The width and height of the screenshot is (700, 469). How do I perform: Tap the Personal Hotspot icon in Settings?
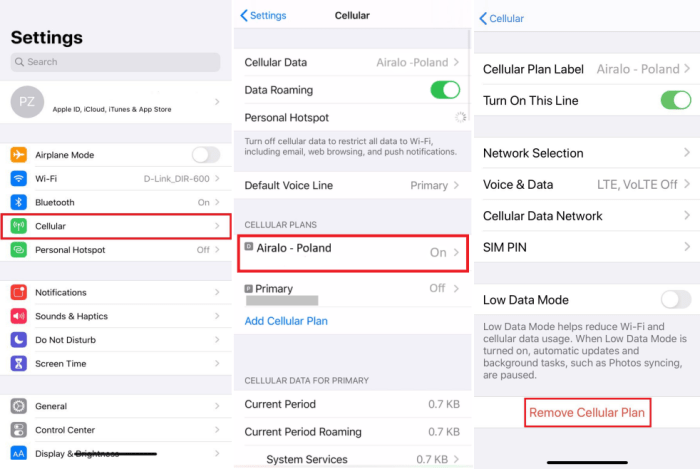point(19,250)
